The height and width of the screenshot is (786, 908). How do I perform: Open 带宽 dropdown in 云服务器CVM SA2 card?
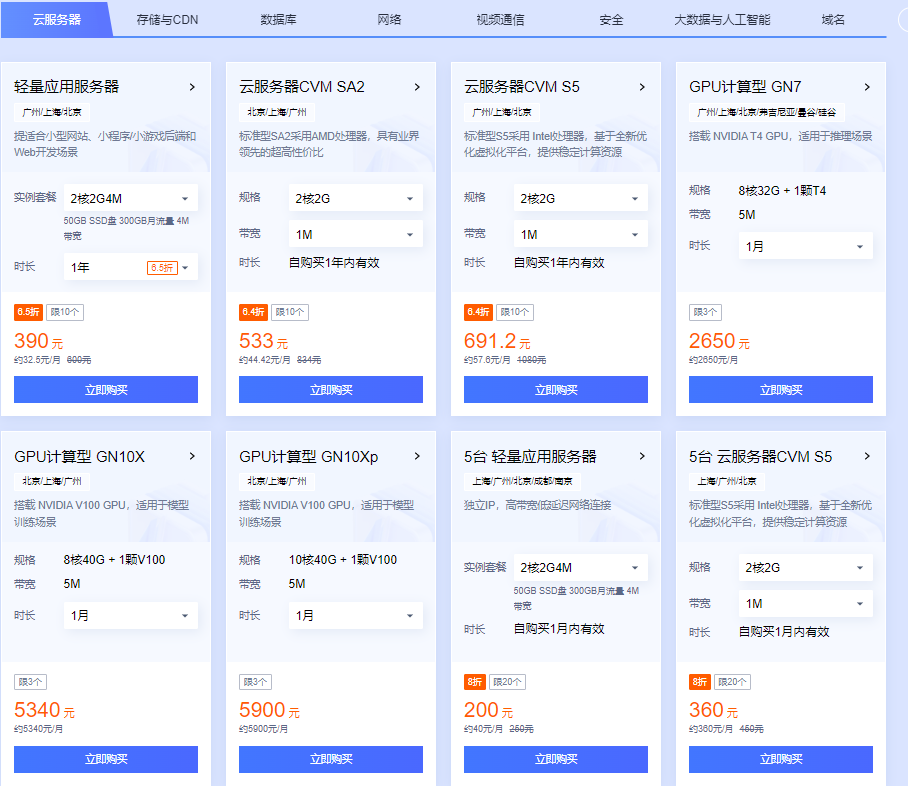[356, 235]
